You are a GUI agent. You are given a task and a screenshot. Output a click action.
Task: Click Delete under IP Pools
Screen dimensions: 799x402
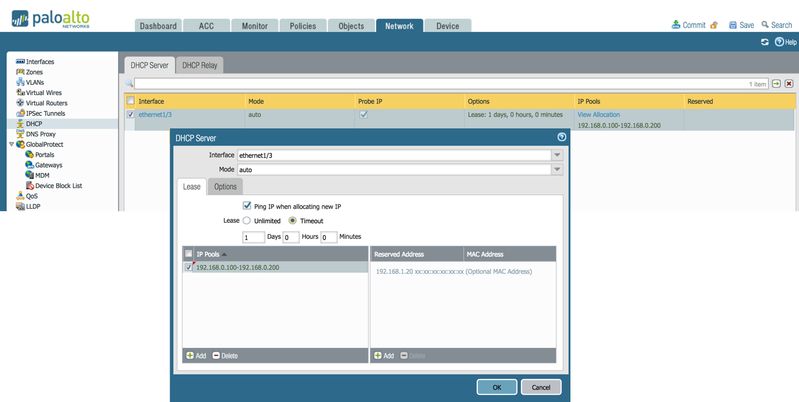click(x=225, y=356)
